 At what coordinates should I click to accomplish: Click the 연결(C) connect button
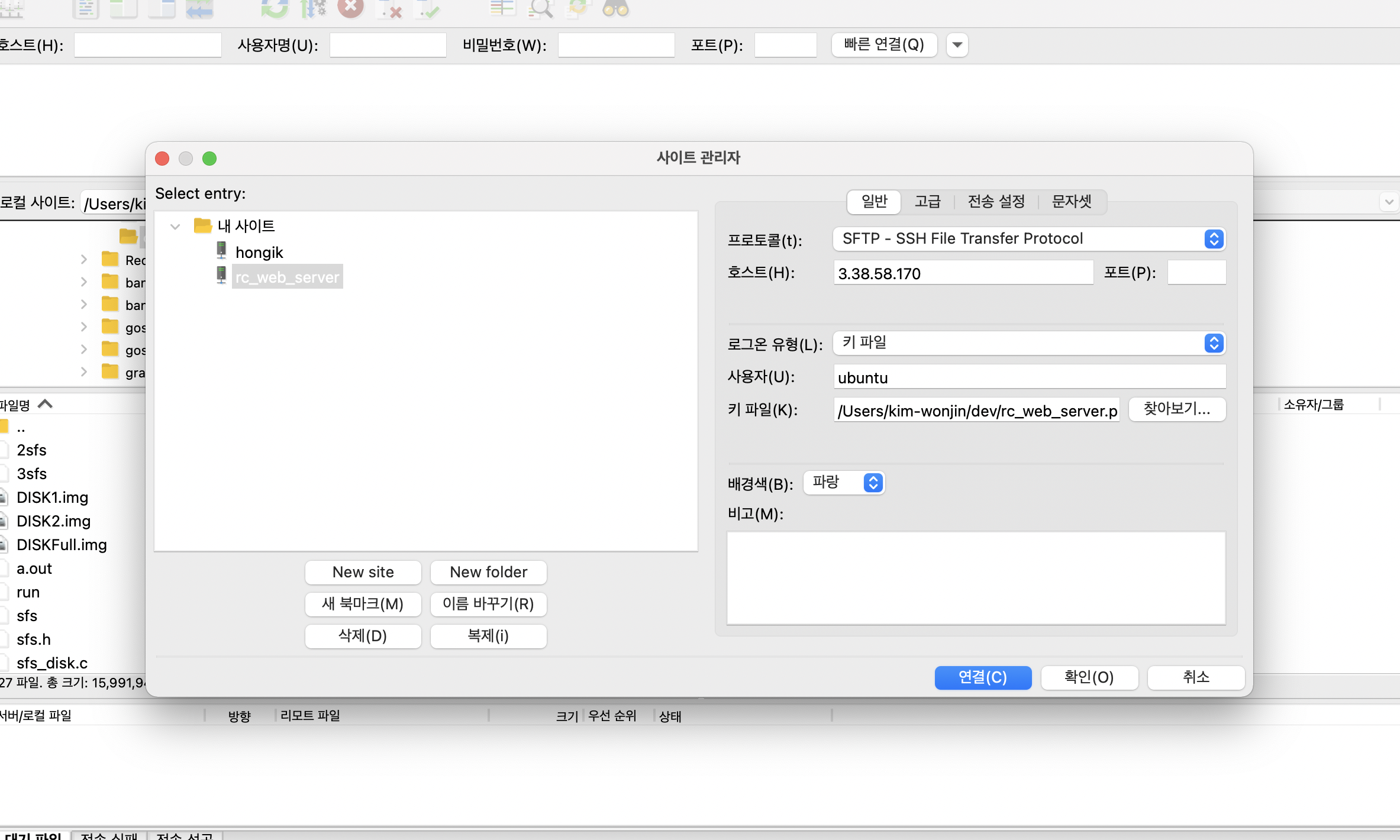(982, 677)
